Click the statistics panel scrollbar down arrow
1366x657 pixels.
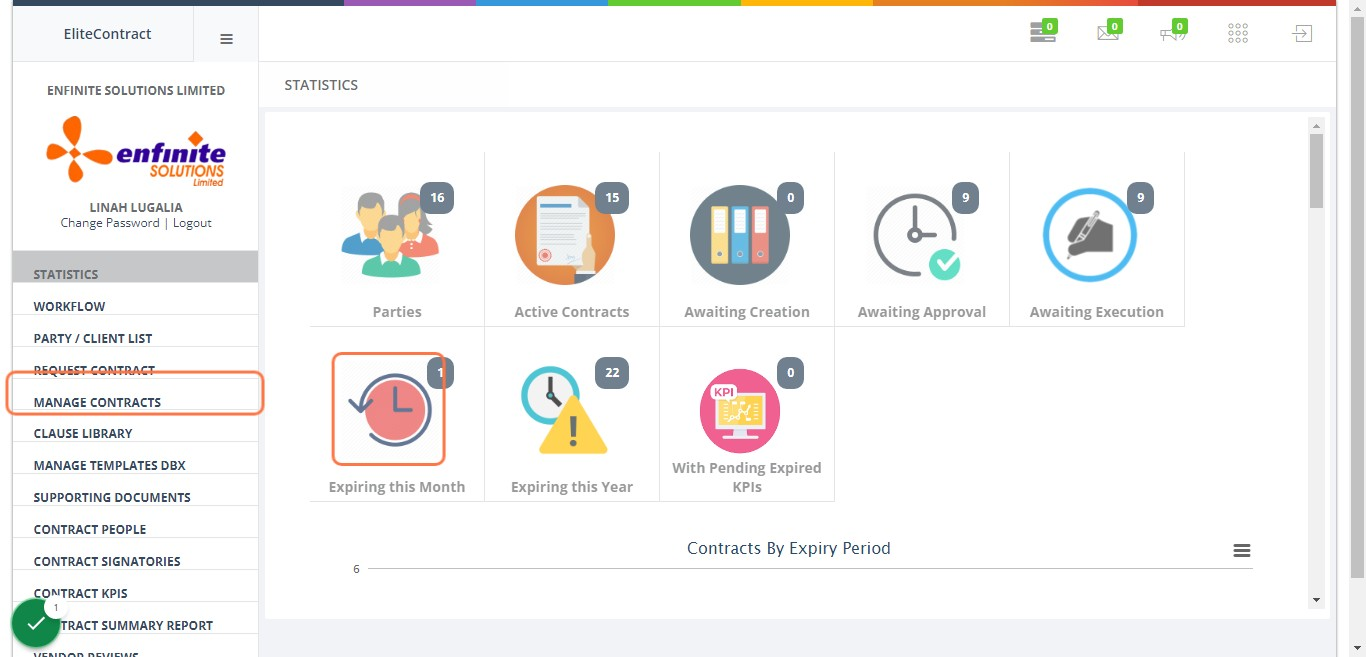tap(1316, 600)
